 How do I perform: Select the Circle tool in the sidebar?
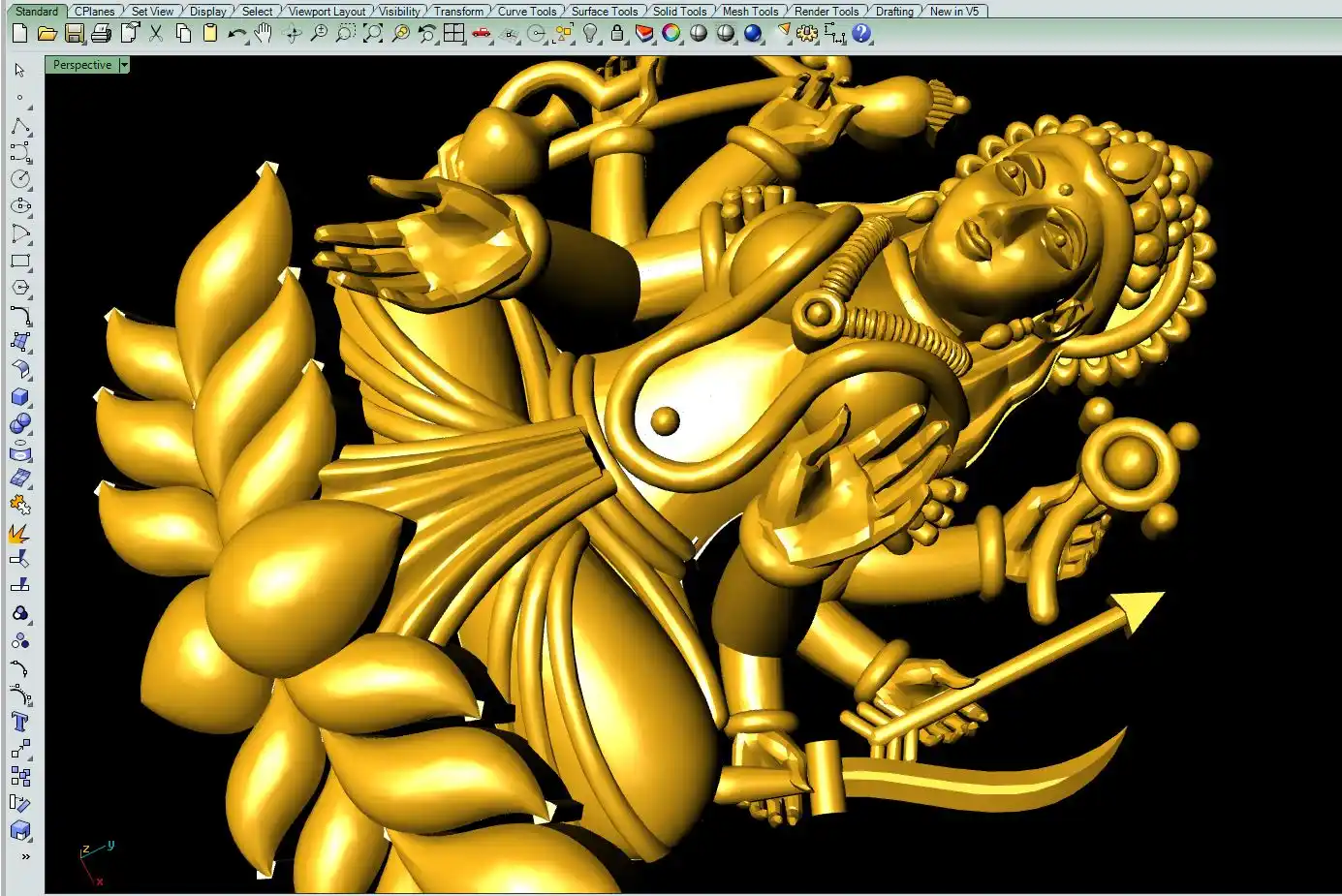point(19,180)
